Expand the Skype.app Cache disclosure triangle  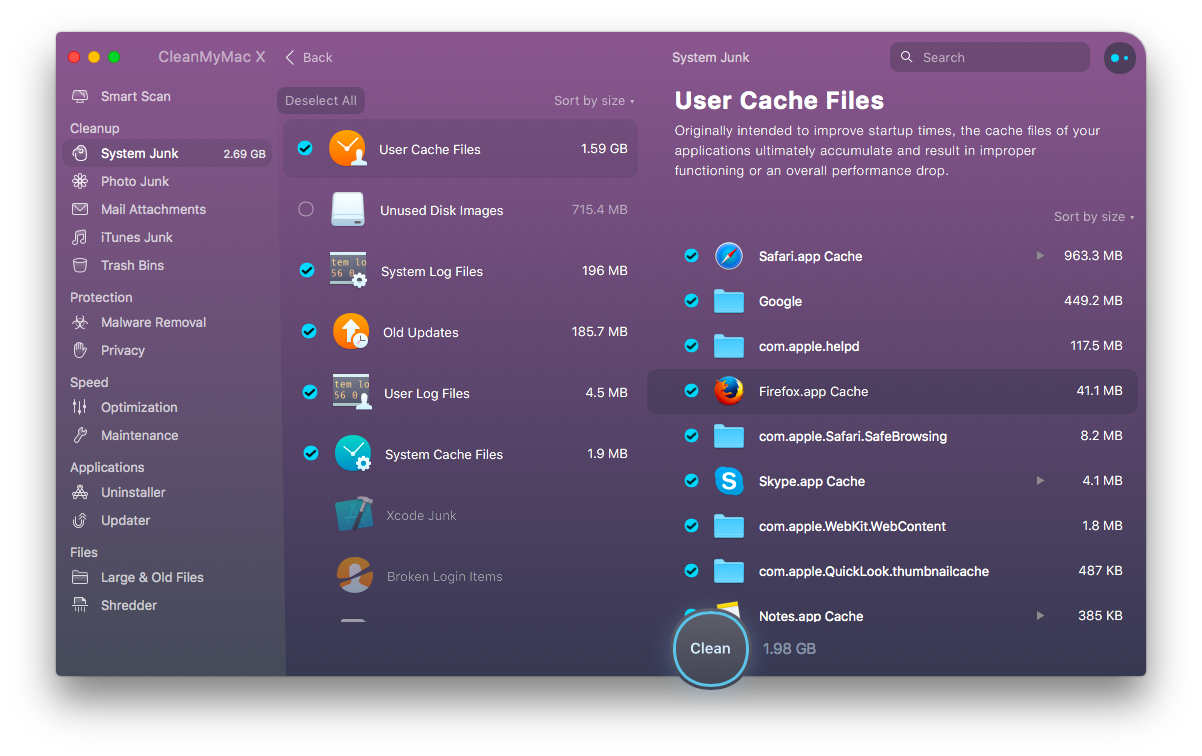pos(1040,481)
